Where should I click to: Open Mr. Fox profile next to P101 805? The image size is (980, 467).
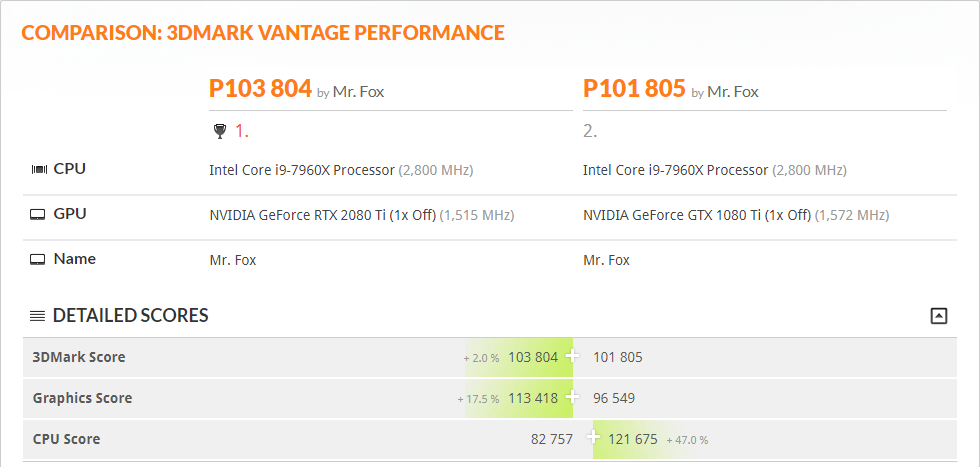[732, 92]
